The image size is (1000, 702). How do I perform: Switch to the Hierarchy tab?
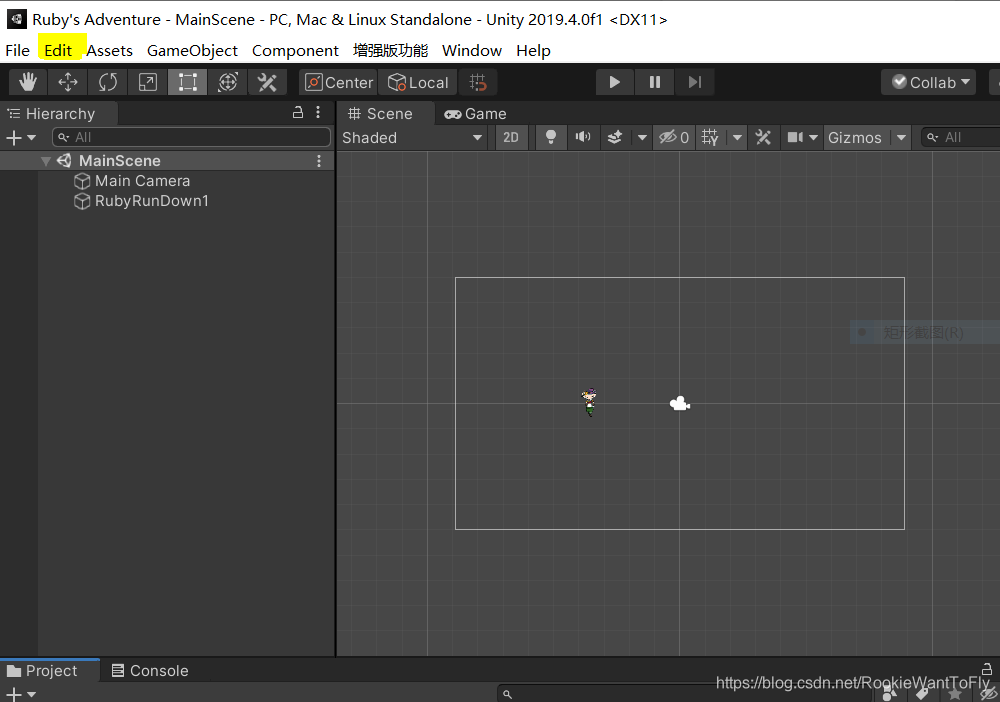[x=59, y=113]
